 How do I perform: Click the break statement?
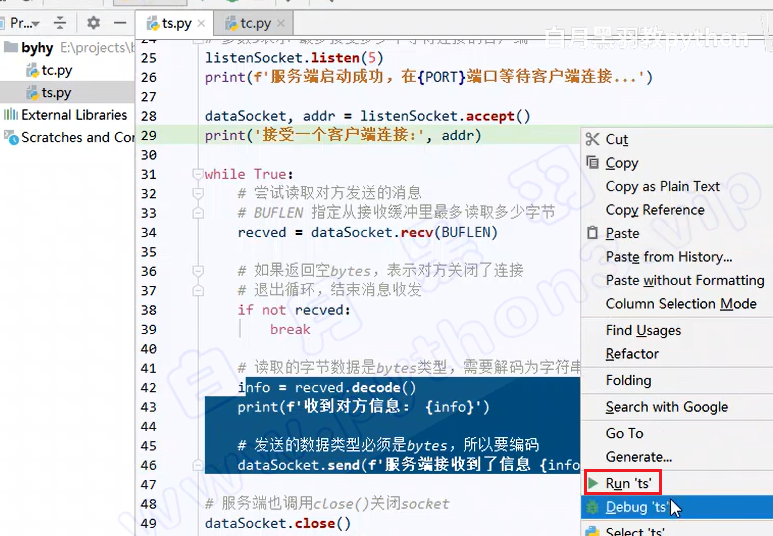point(290,329)
